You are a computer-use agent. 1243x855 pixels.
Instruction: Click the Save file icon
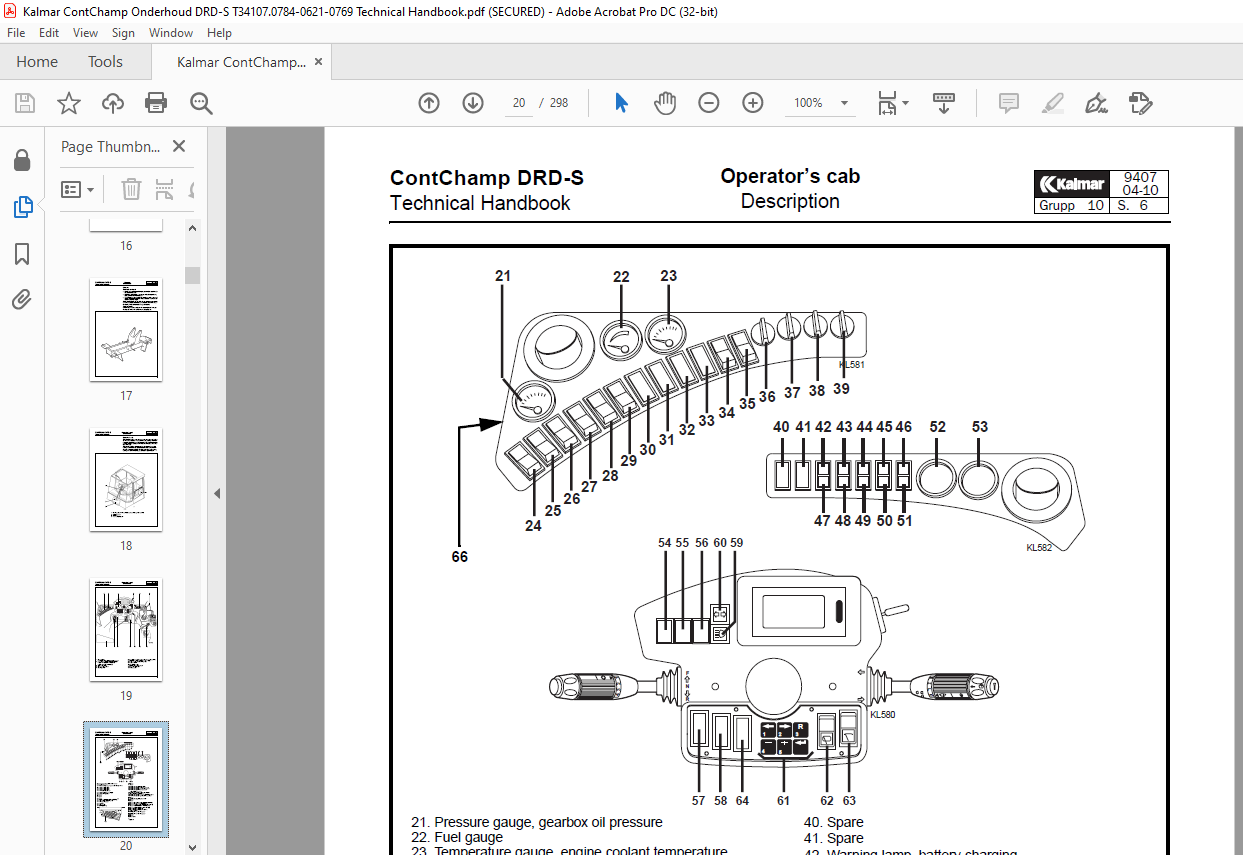(x=25, y=103)
